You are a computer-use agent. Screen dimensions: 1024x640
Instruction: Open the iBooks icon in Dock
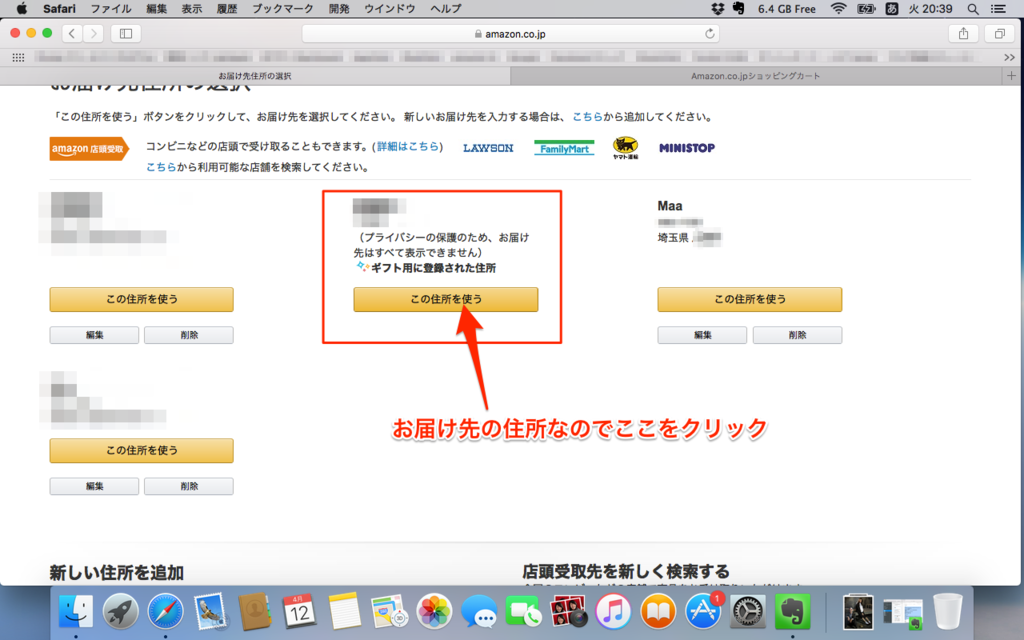(x=658, y=612)
